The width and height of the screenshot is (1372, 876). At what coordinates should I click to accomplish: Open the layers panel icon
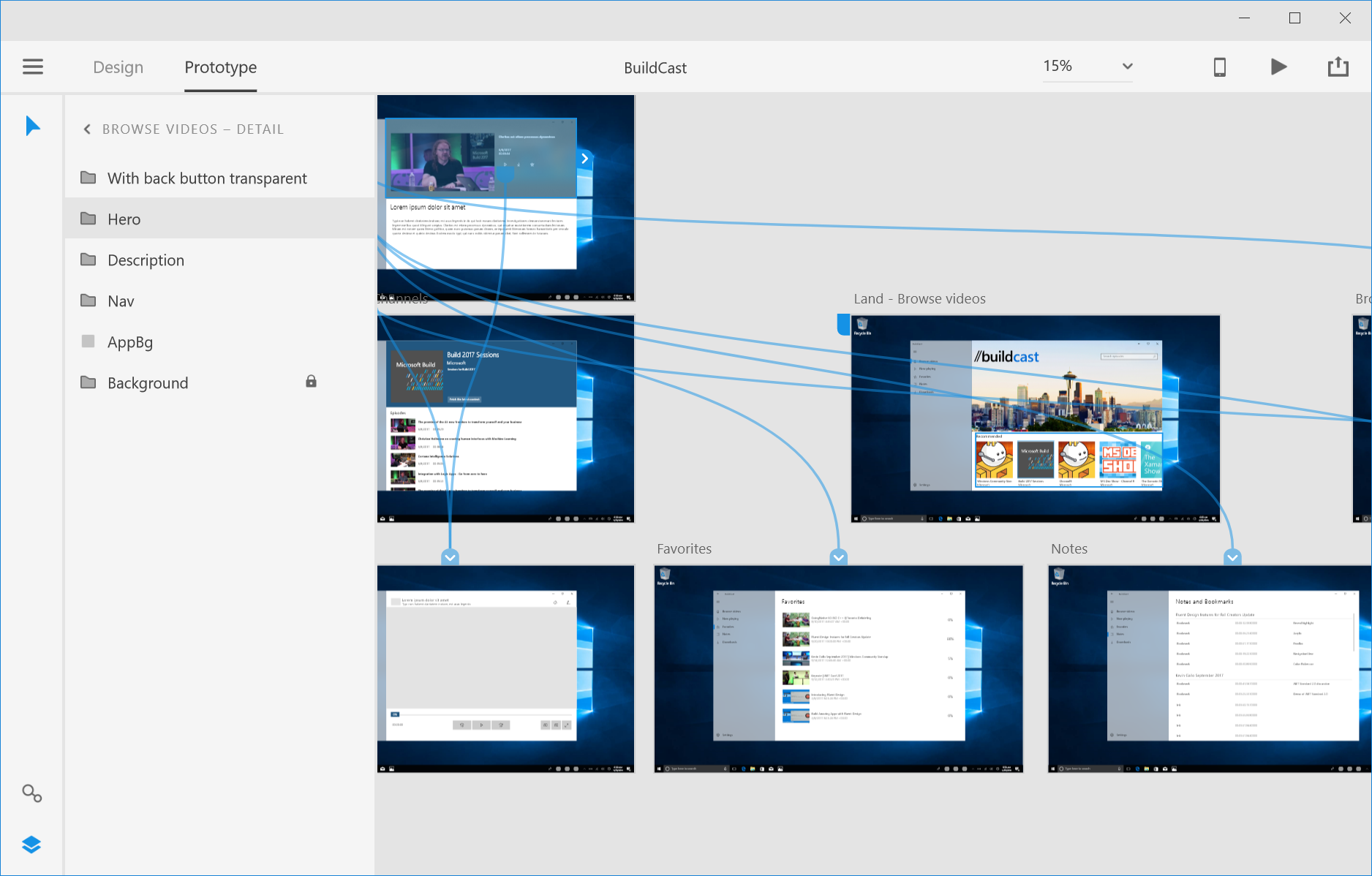pos(31,845)
